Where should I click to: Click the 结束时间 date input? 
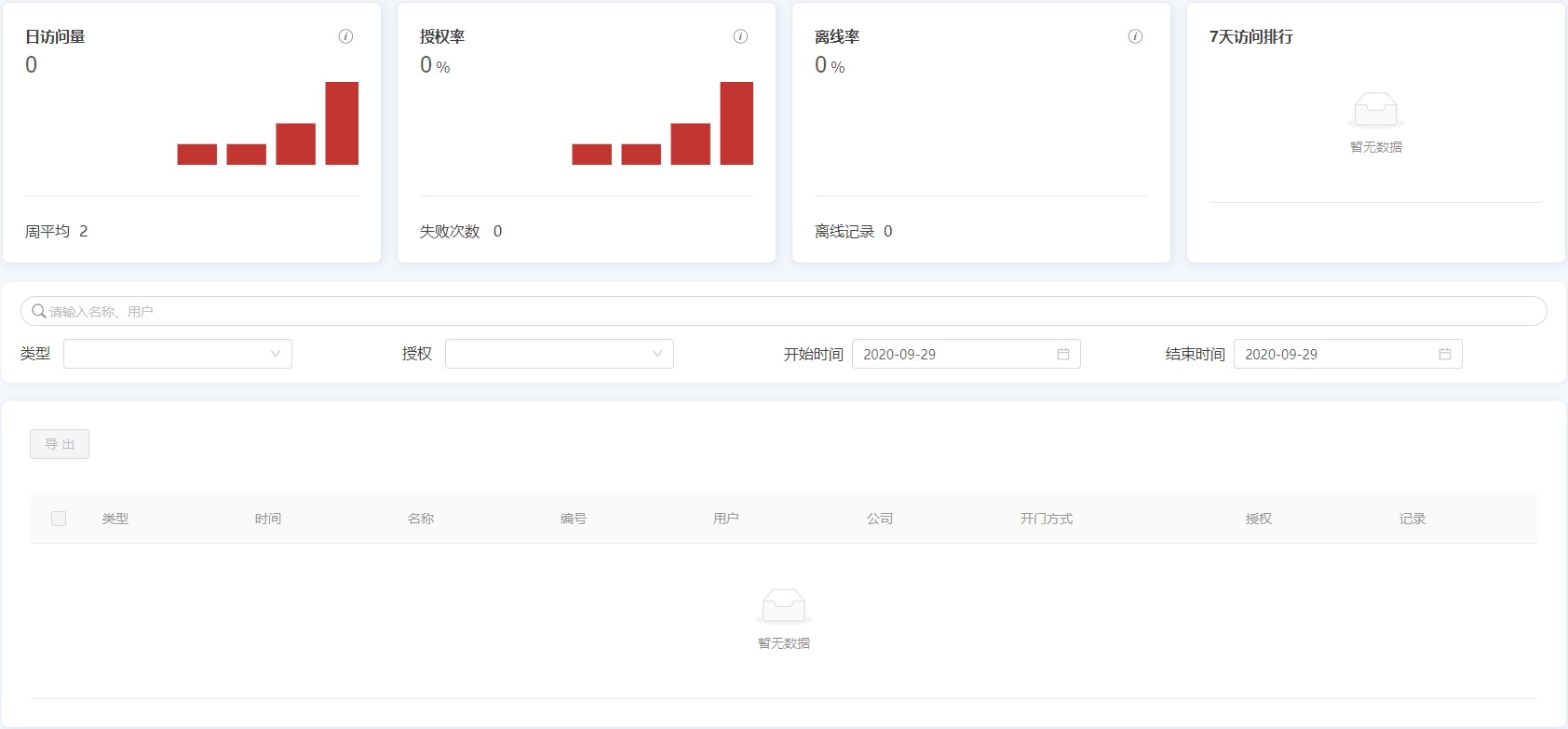coord(1336,354)
